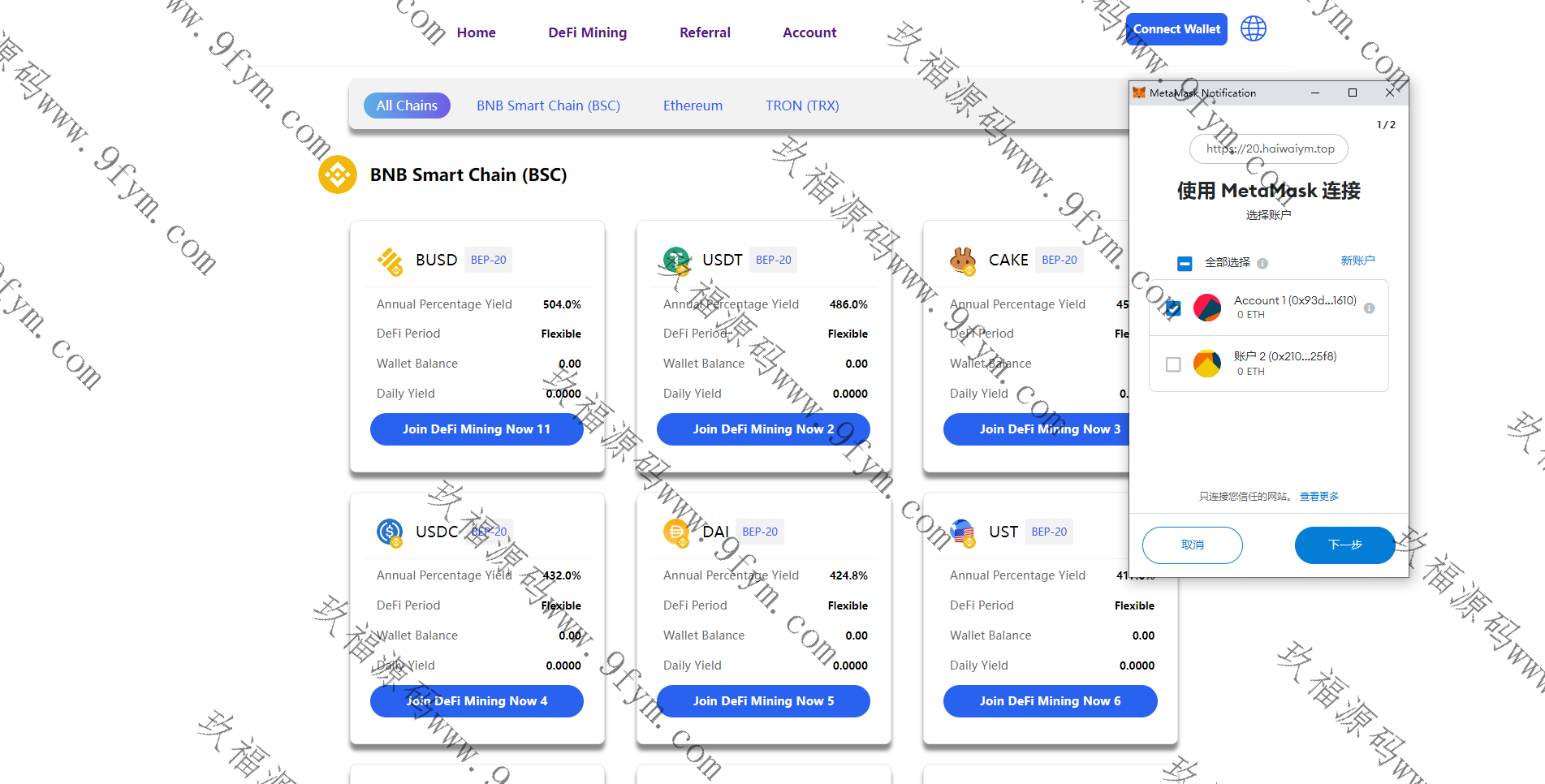Click the BUSD coin icon
Viewport: 1545px width, 784px height.
[x=390, y=261]
